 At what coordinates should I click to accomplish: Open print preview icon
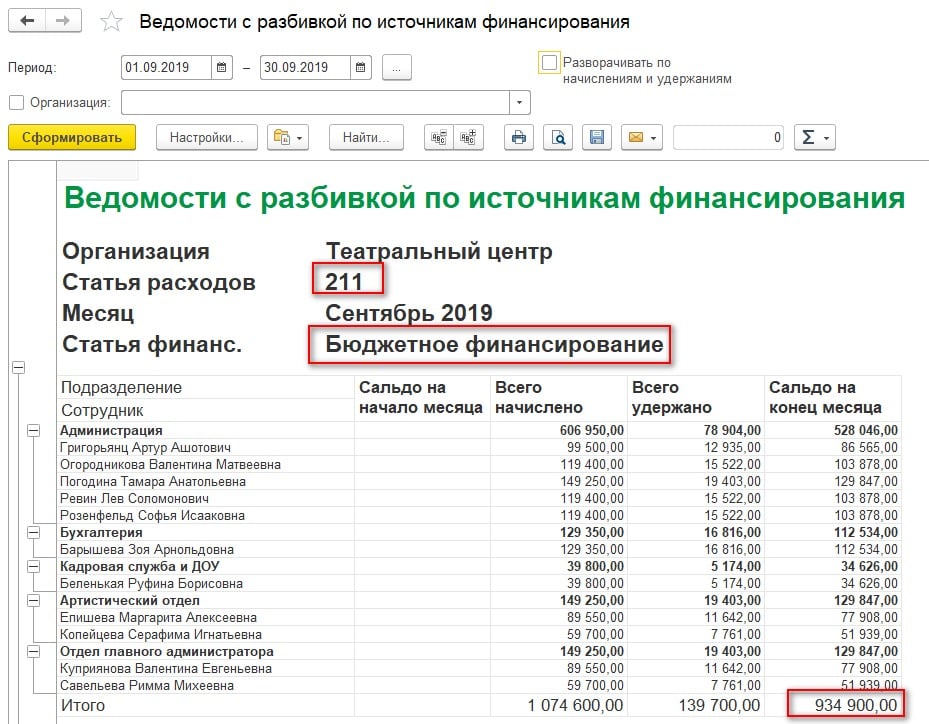click(558, 137)
